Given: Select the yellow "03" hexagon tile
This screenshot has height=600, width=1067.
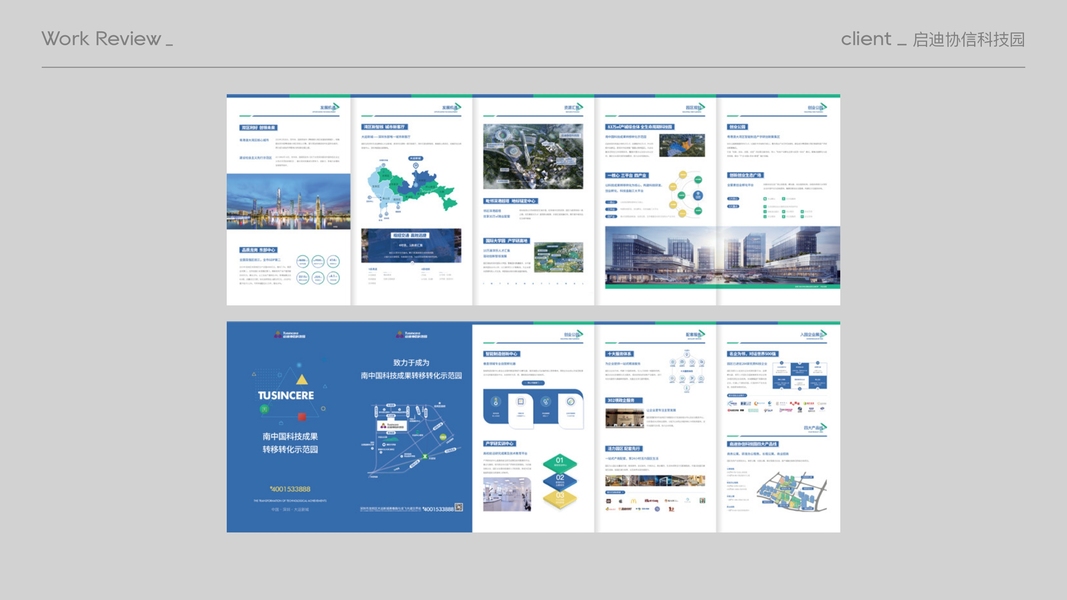Looking at the screenshot, I should click(559, 498).
